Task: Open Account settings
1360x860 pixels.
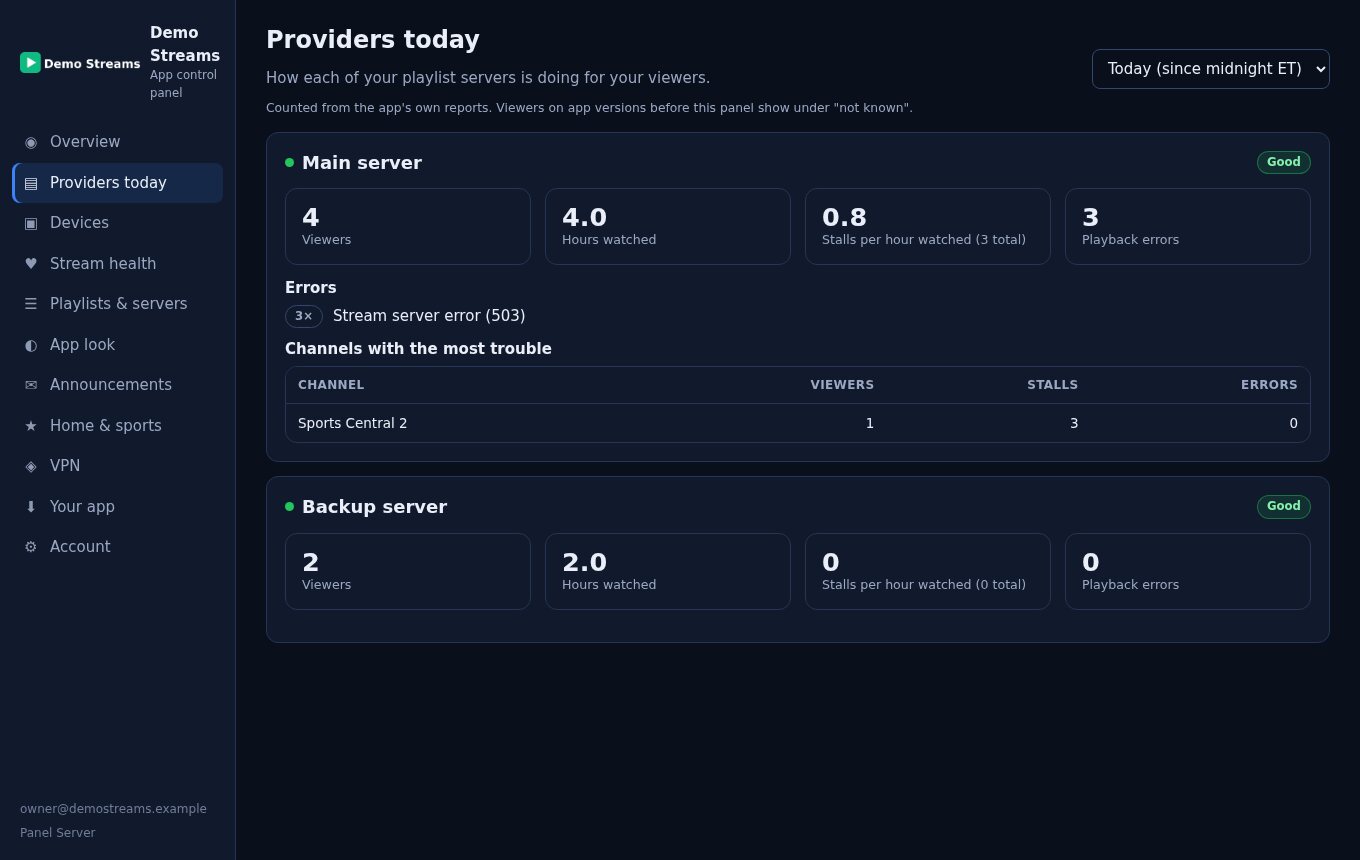Action: click(118, 547)
